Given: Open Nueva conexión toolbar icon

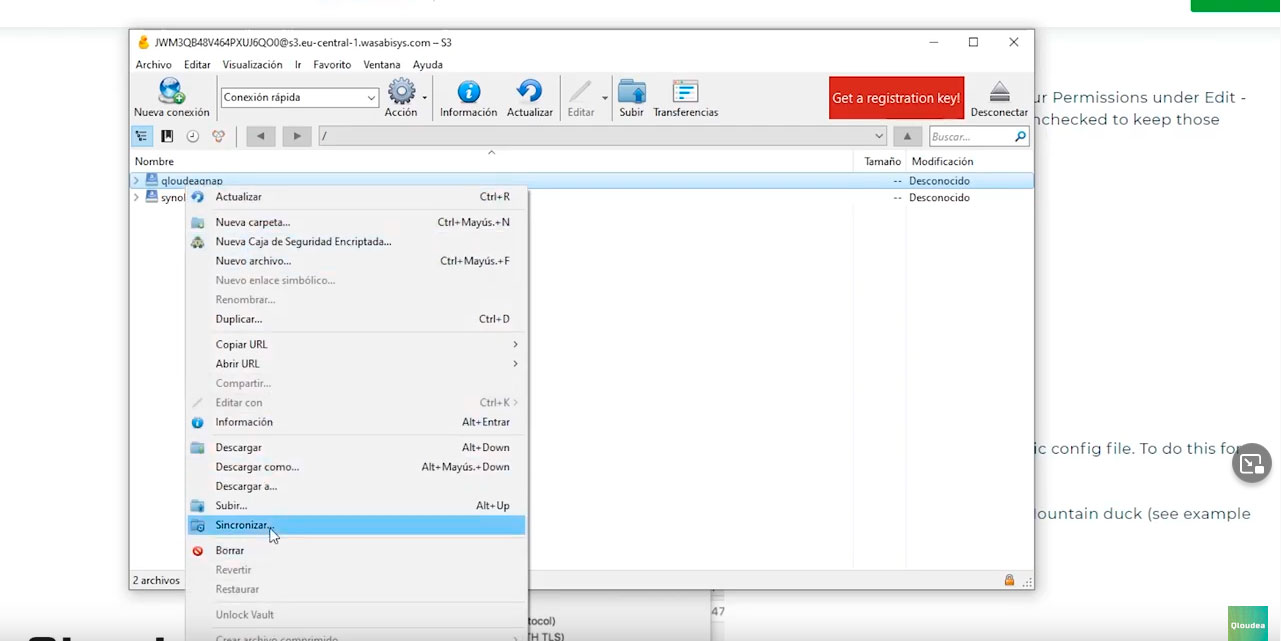Looking at the screenshot, I should pos(172,91).
